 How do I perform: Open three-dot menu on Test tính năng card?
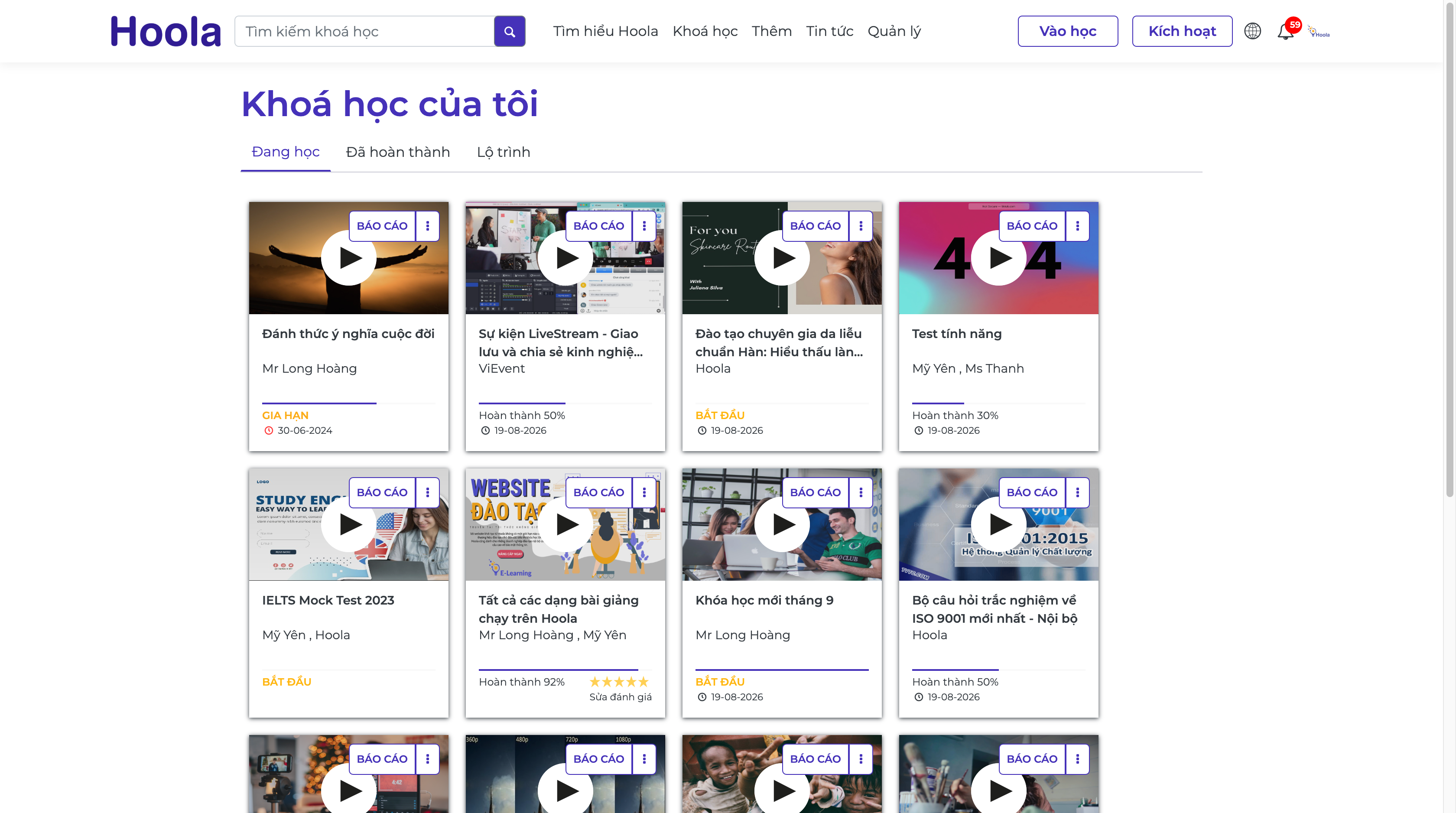pos(1077,226)
